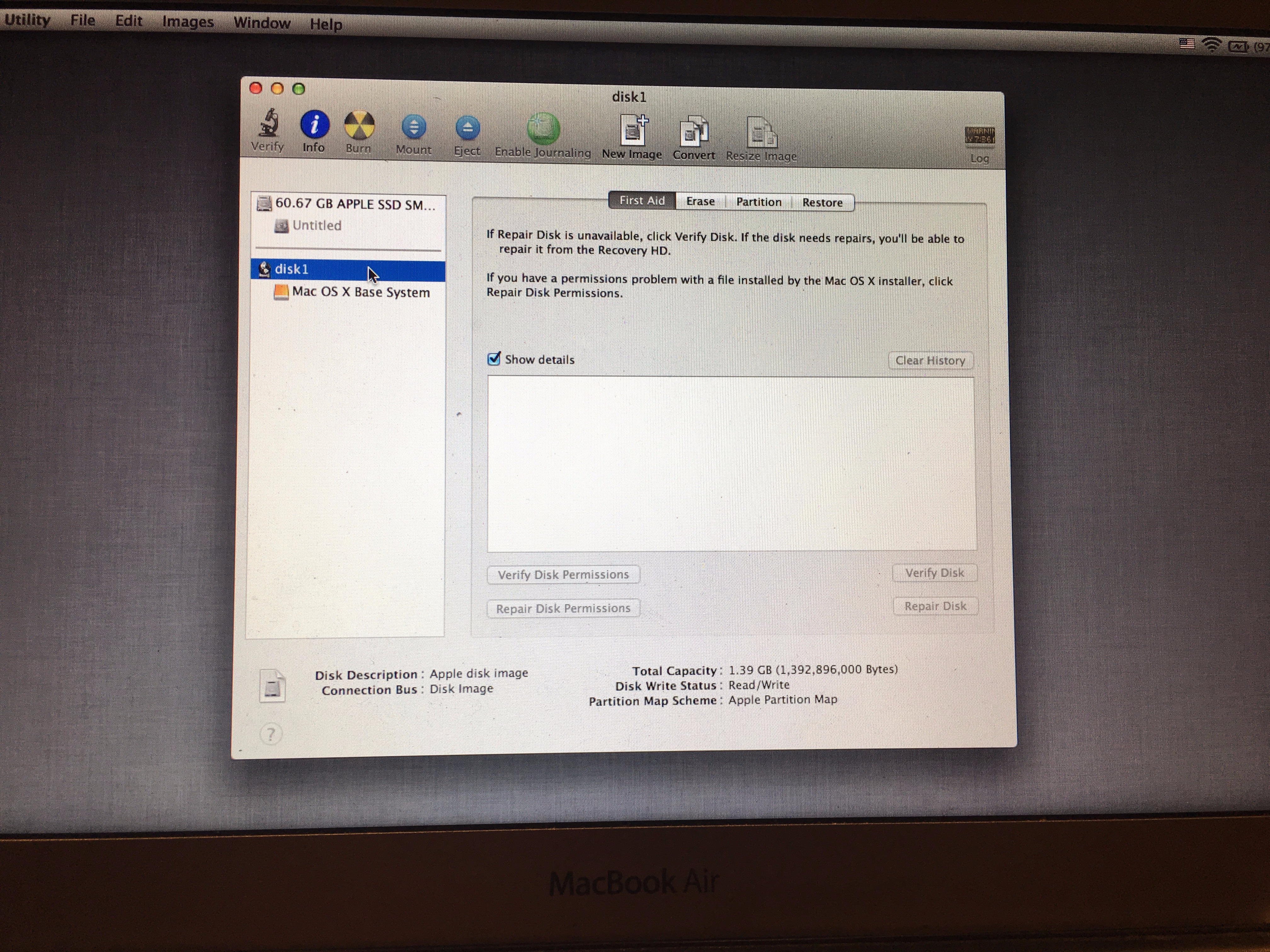Select the 60.67 GB APPLE SSD disk

354,204
